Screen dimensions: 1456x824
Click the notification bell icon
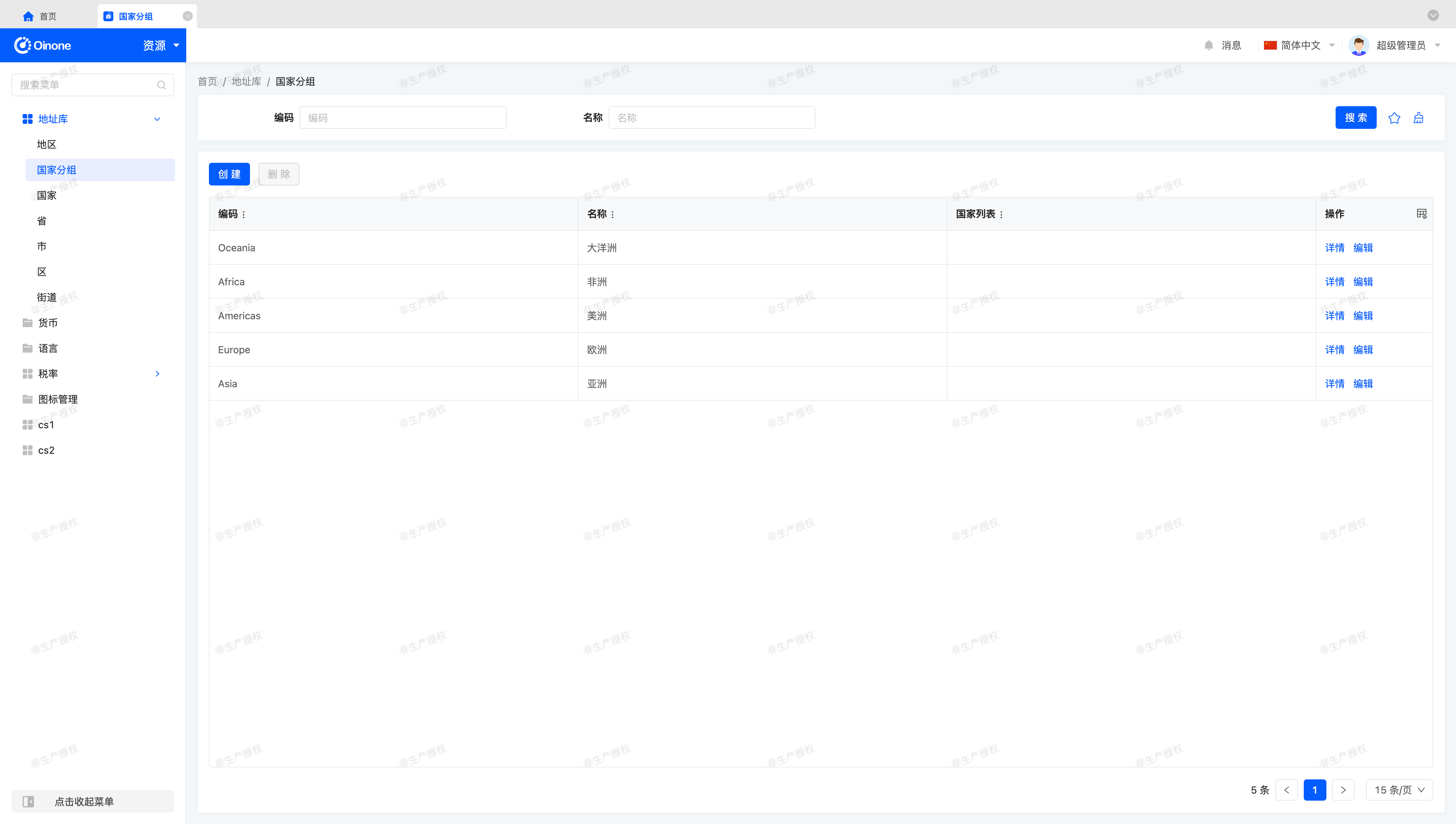coord(1208,45)
